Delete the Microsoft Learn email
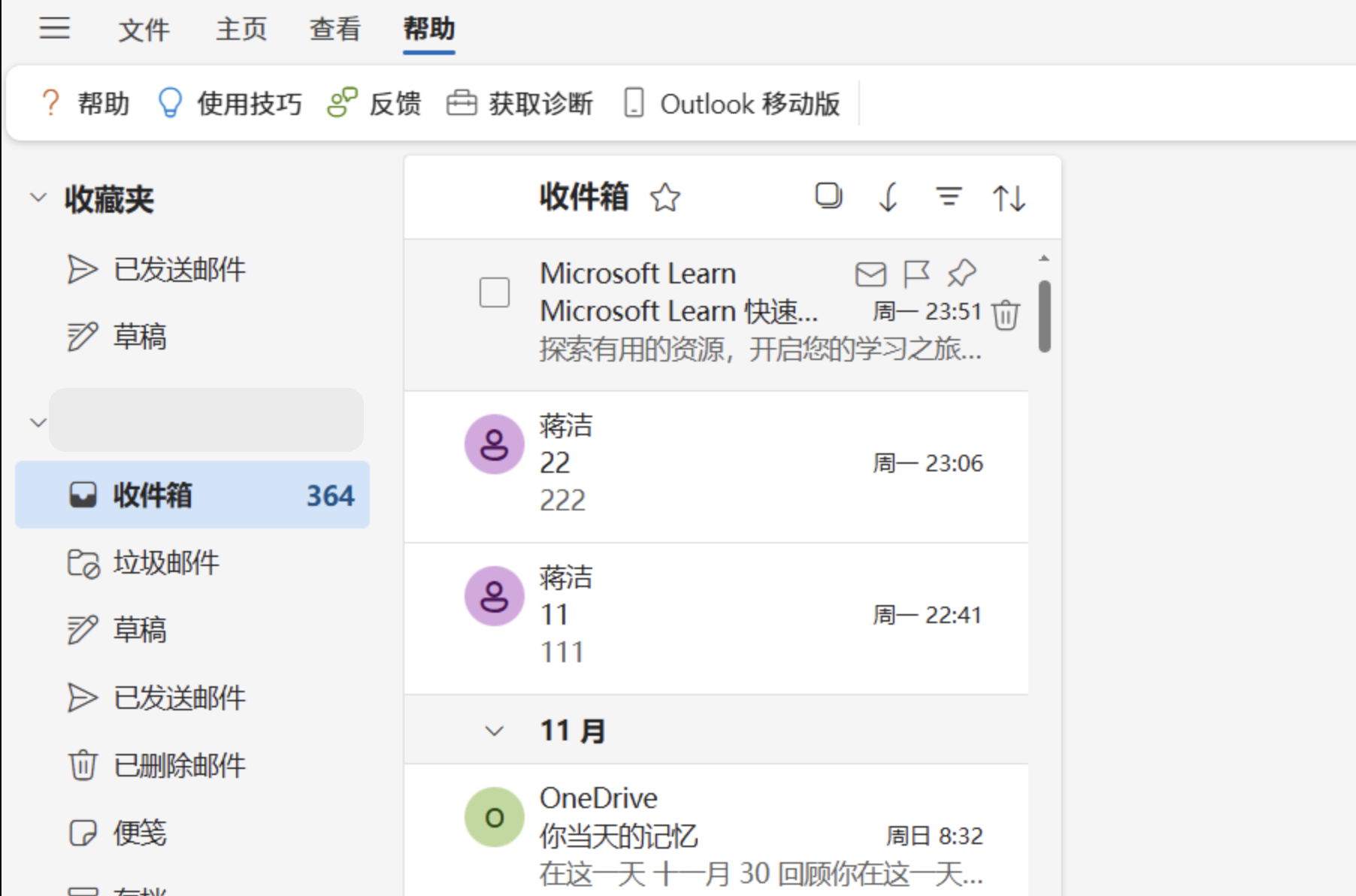 (1005, 316)
